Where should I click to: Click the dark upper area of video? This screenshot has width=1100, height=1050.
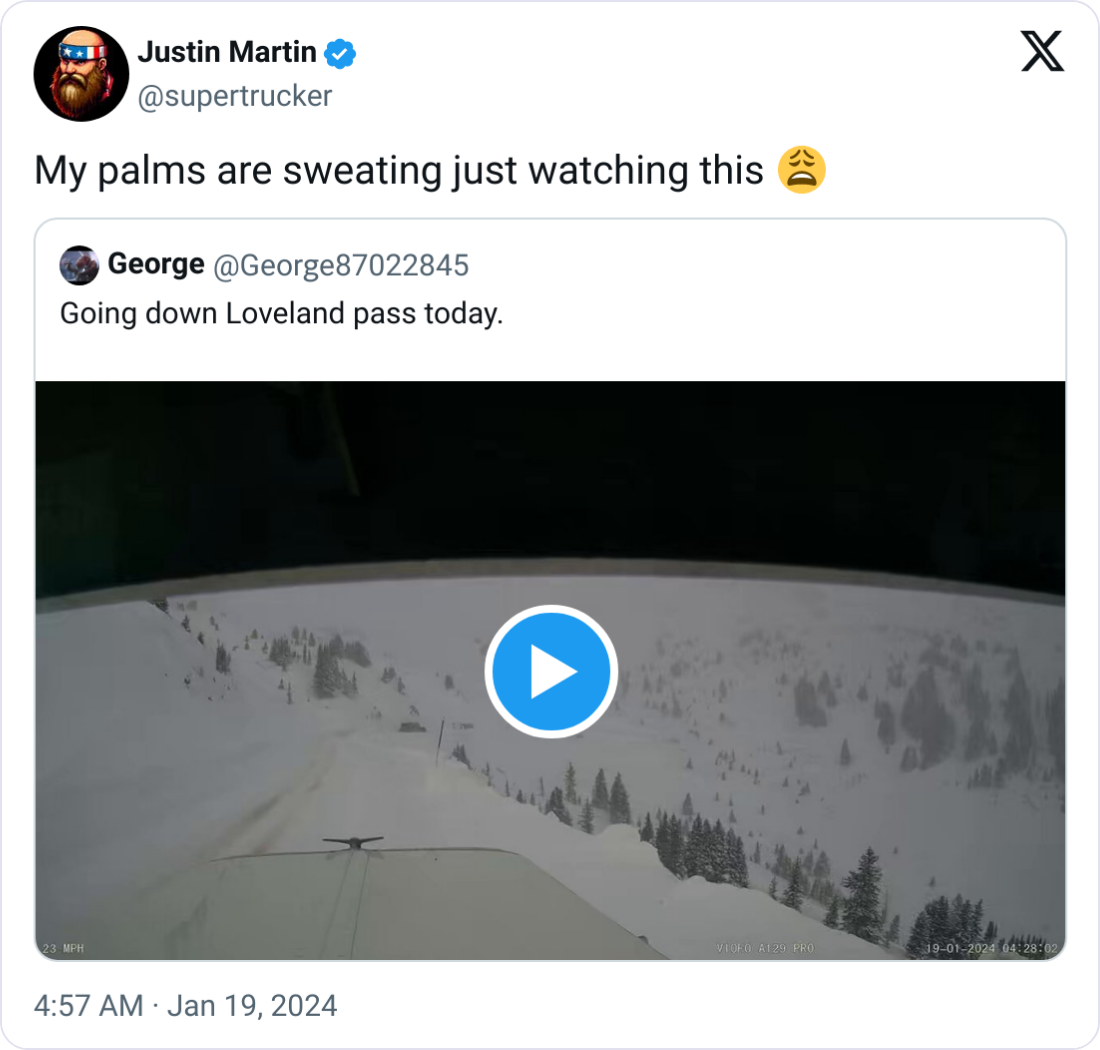pyautogui.click(x=550, y=470)
